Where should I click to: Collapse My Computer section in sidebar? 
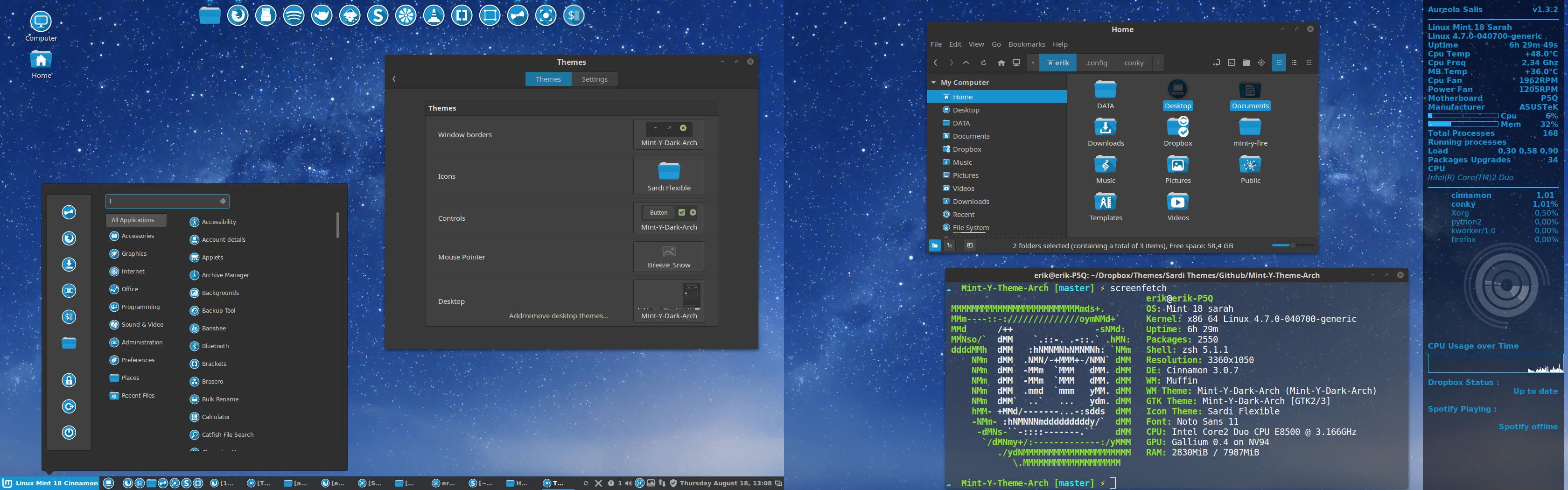point(933,82)
